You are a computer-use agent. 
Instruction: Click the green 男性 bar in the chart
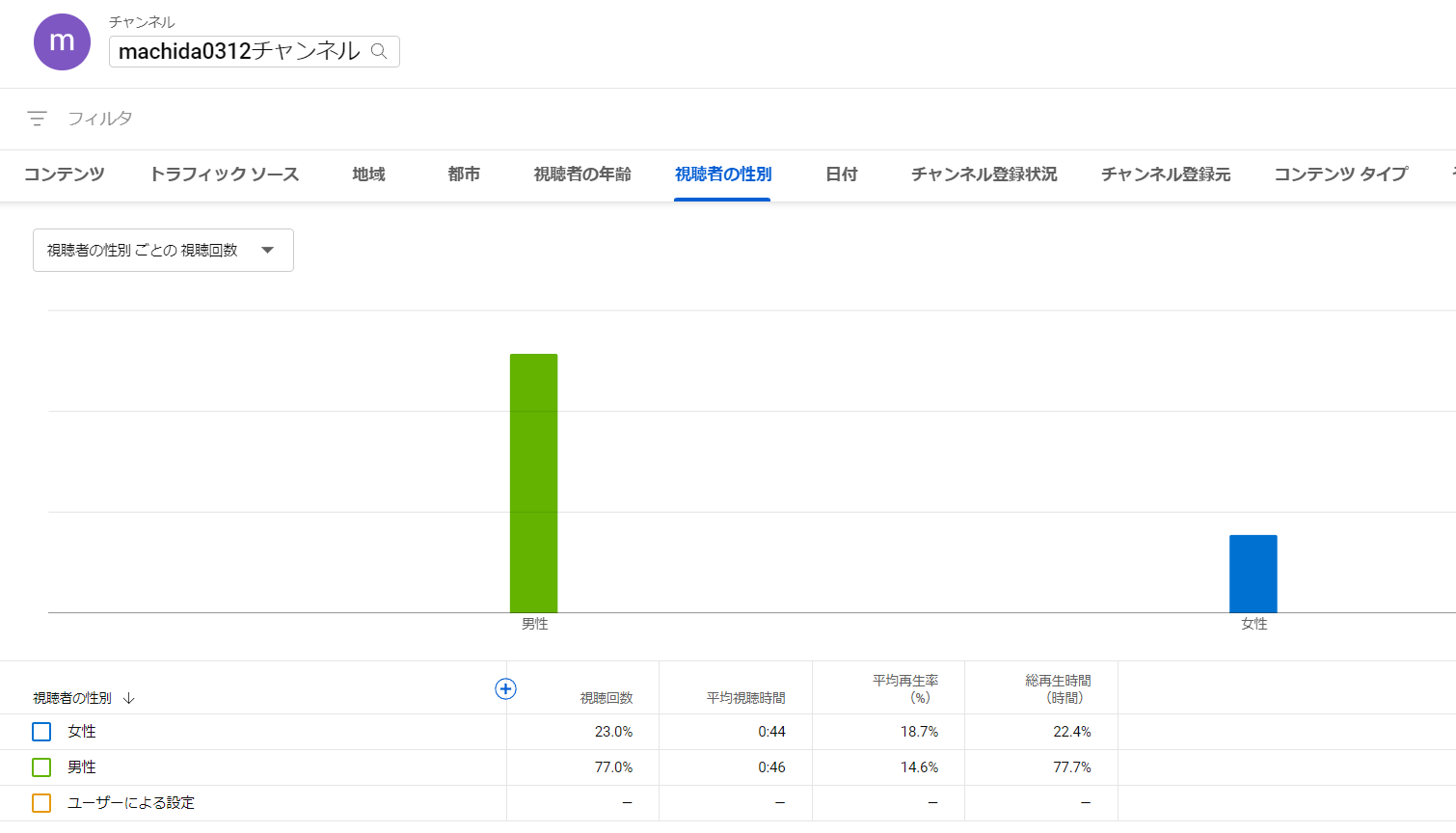click(533, 482)
